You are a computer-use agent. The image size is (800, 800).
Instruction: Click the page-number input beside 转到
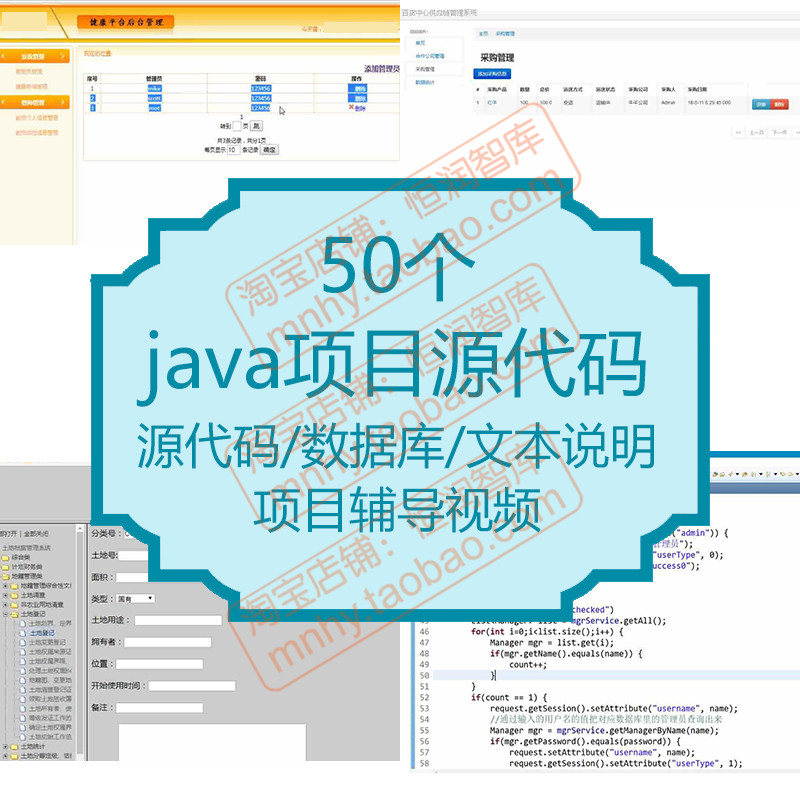point(237,126)
